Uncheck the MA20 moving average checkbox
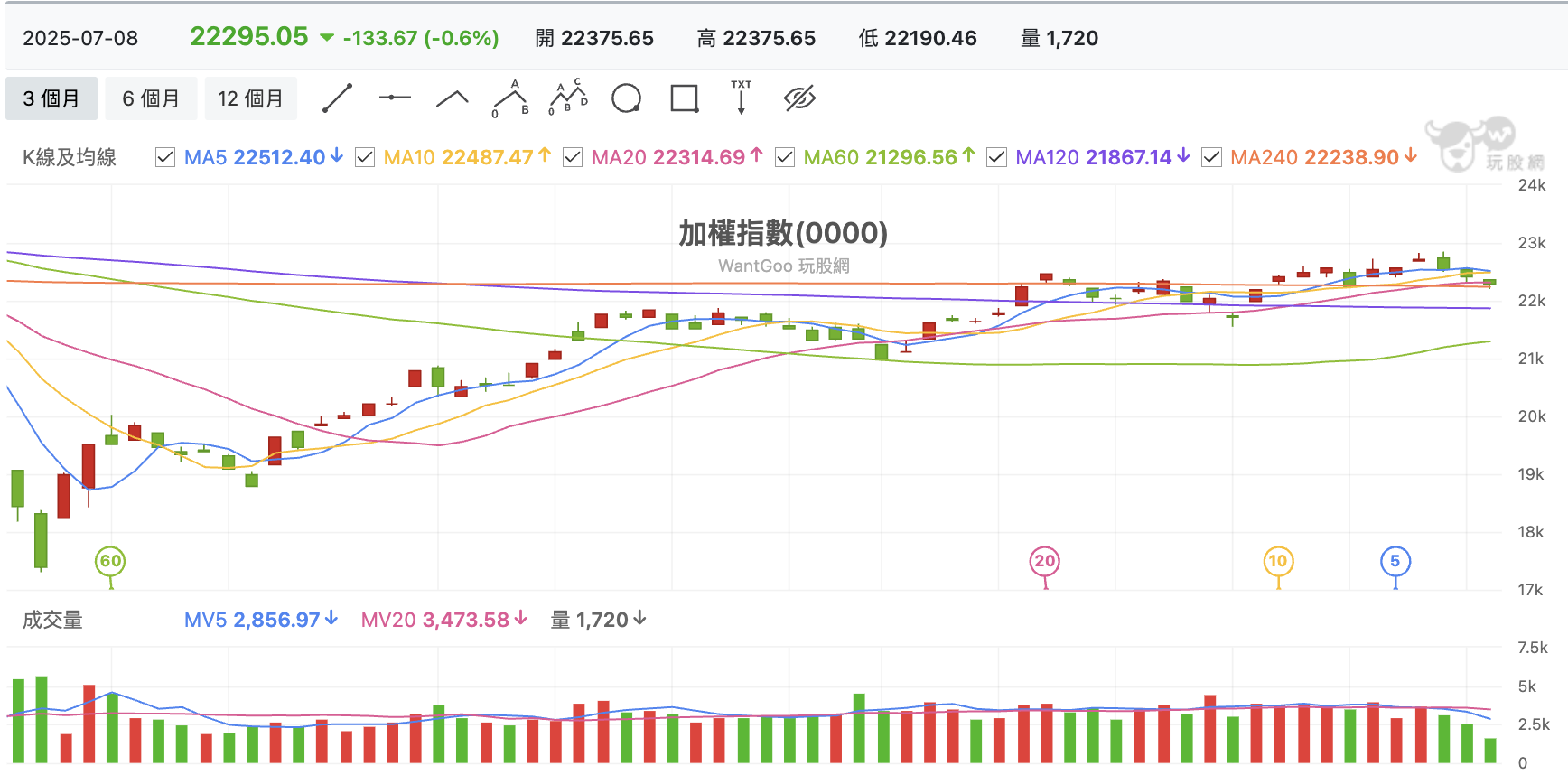Viewport: 1568px width, 775px height. (573, 157)
